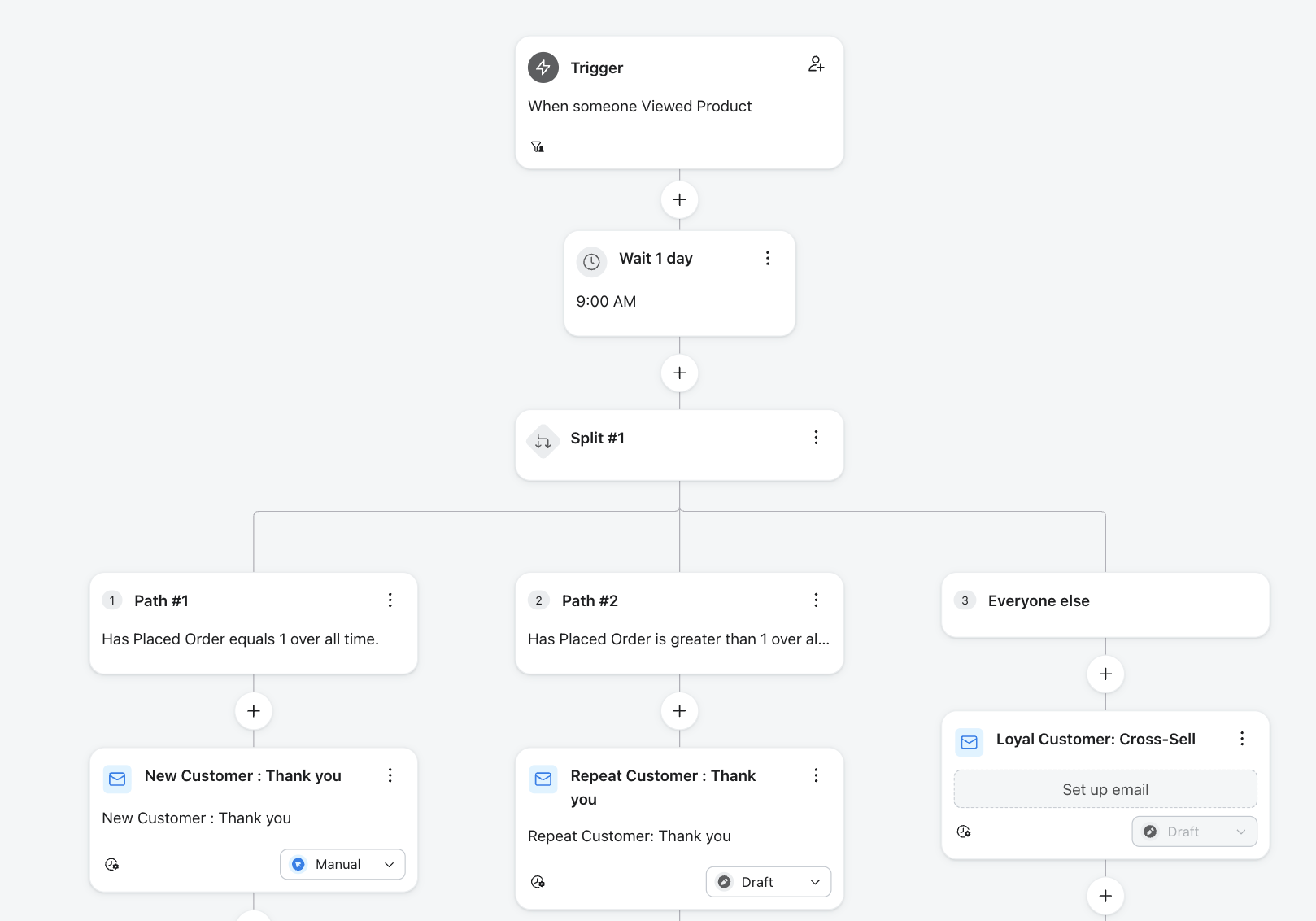The height and width of the screenshot is (921, 1316).
Task: Open the Split #1 options menu
Action: (x=816, y=438)
